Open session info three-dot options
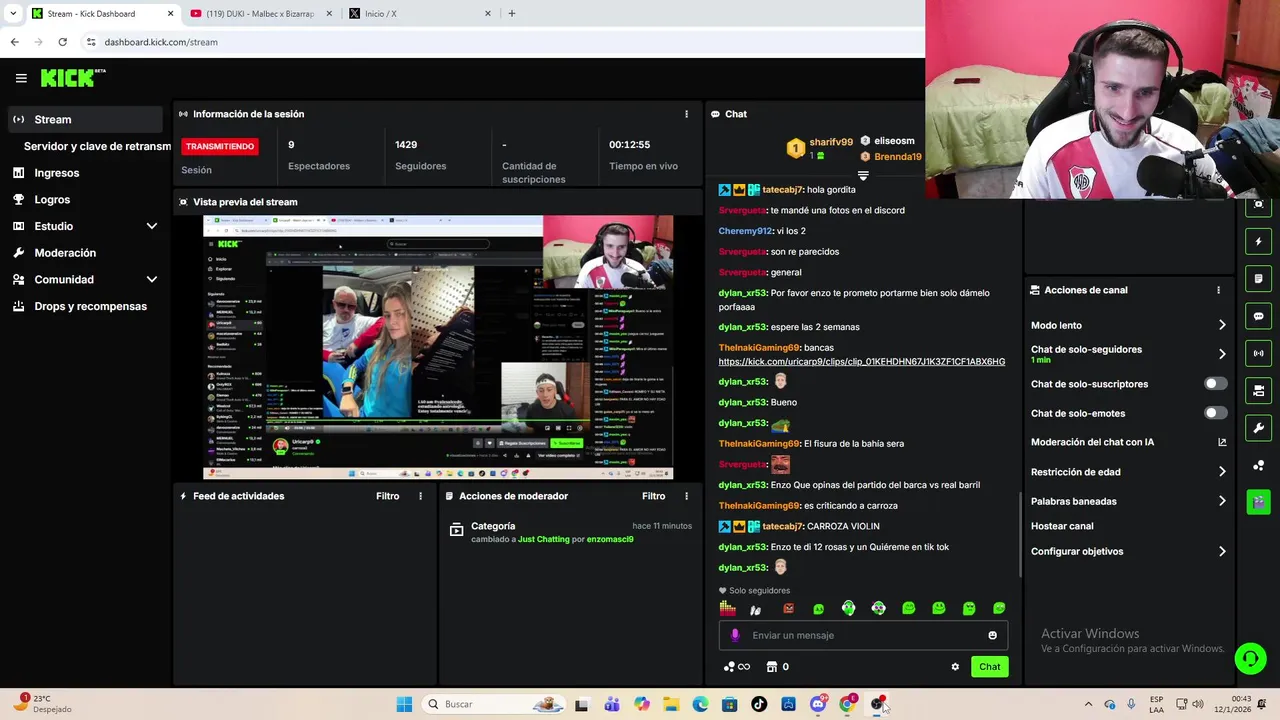Image resolution: width=1280 pixels, height=720 pixels. click(686, 114)
